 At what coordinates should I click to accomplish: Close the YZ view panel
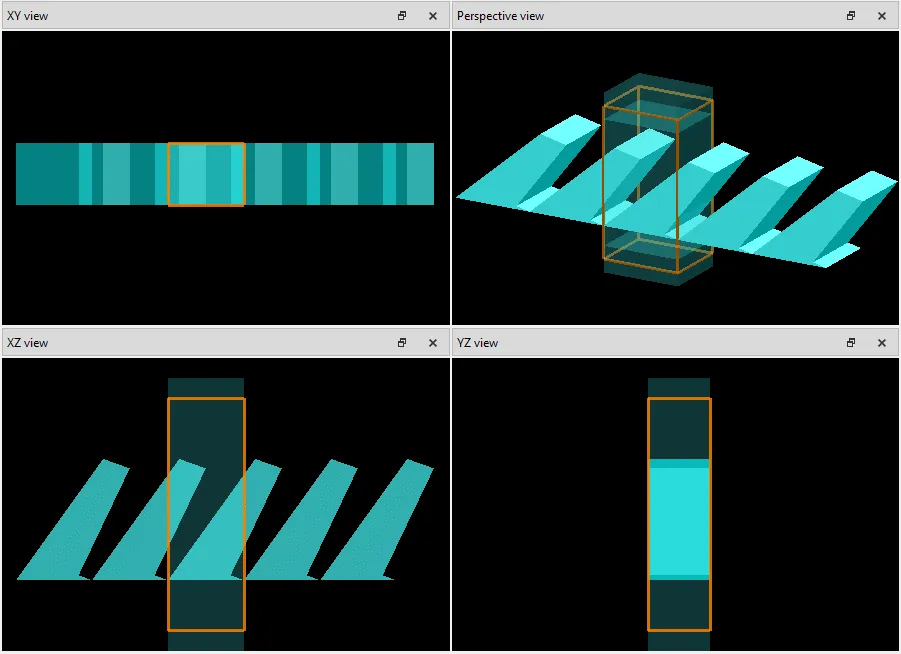[x=881, y=343]
